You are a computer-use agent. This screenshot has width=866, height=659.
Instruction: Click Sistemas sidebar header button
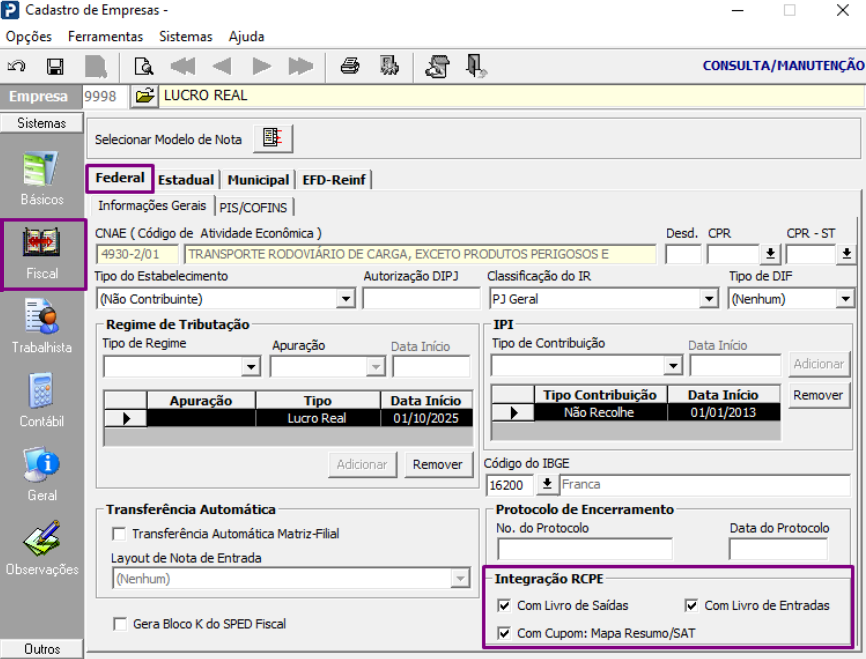[x=41, y=123]
